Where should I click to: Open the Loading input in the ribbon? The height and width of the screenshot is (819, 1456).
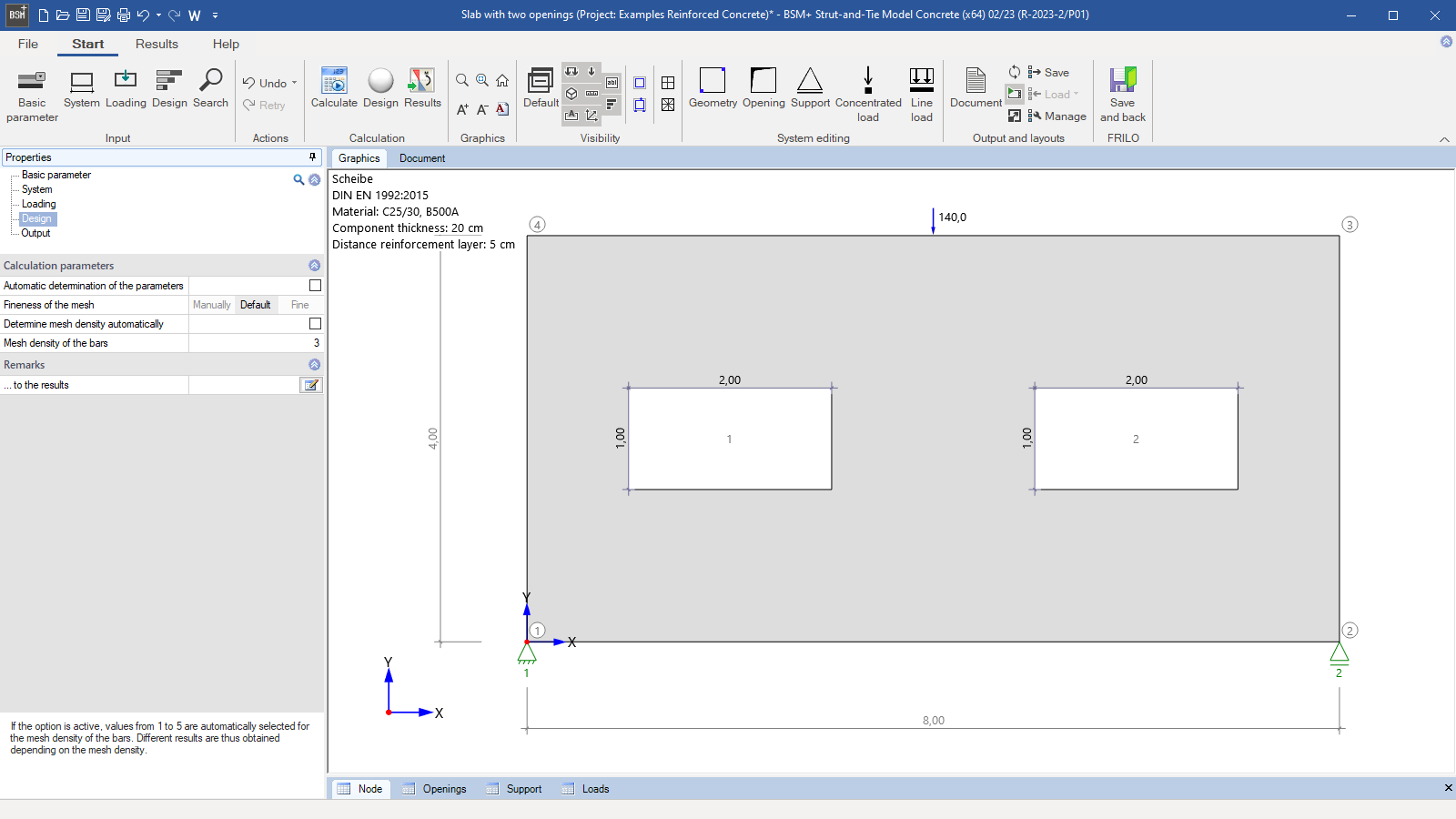(126, 89)
